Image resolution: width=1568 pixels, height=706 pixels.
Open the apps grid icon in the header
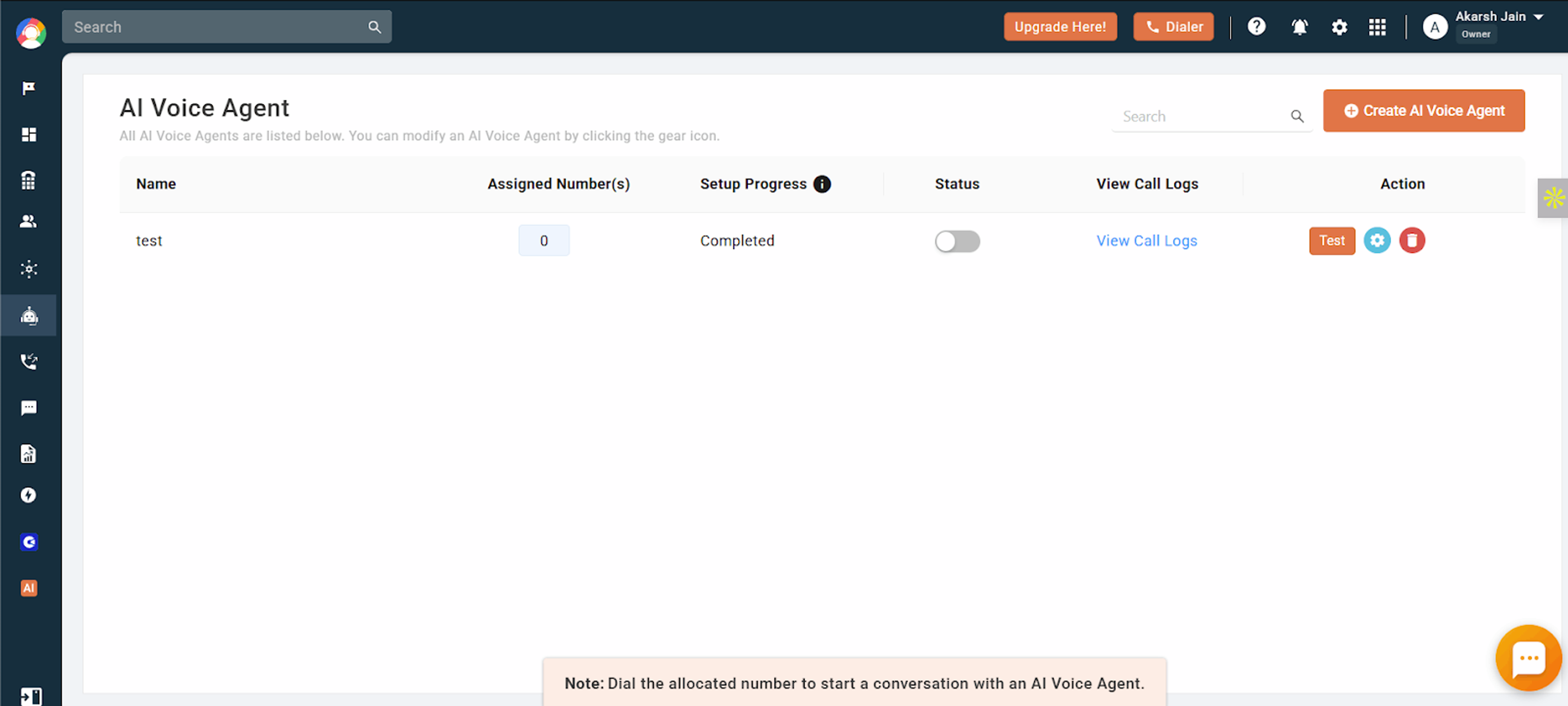1377,27
